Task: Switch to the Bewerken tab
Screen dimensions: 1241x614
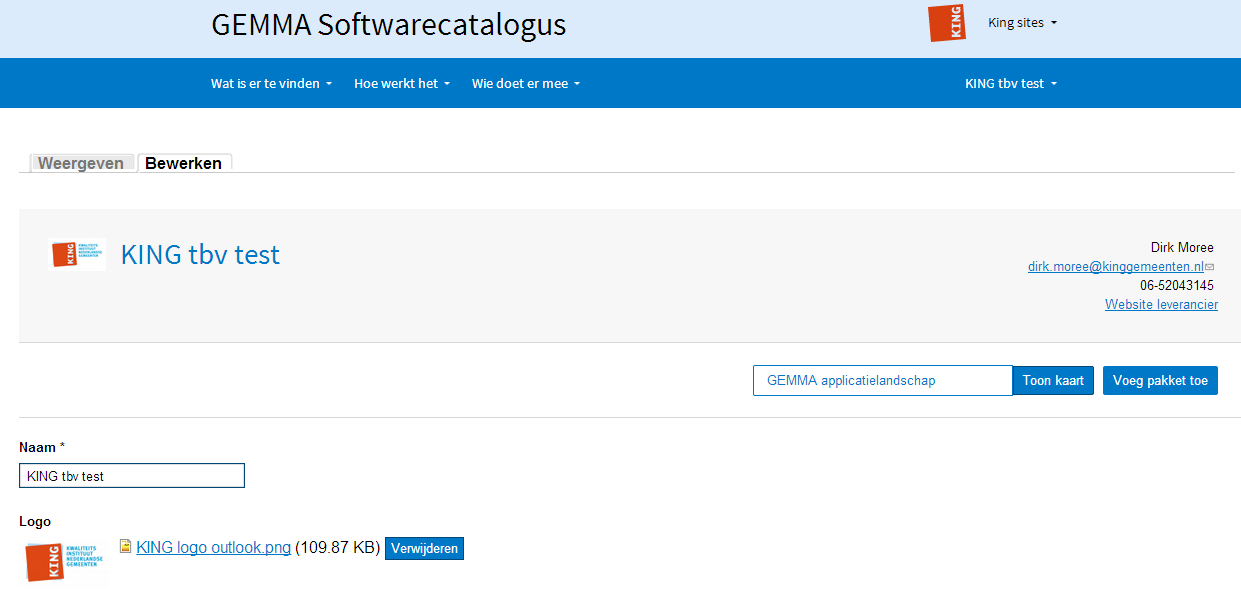Action: point(184,163)
